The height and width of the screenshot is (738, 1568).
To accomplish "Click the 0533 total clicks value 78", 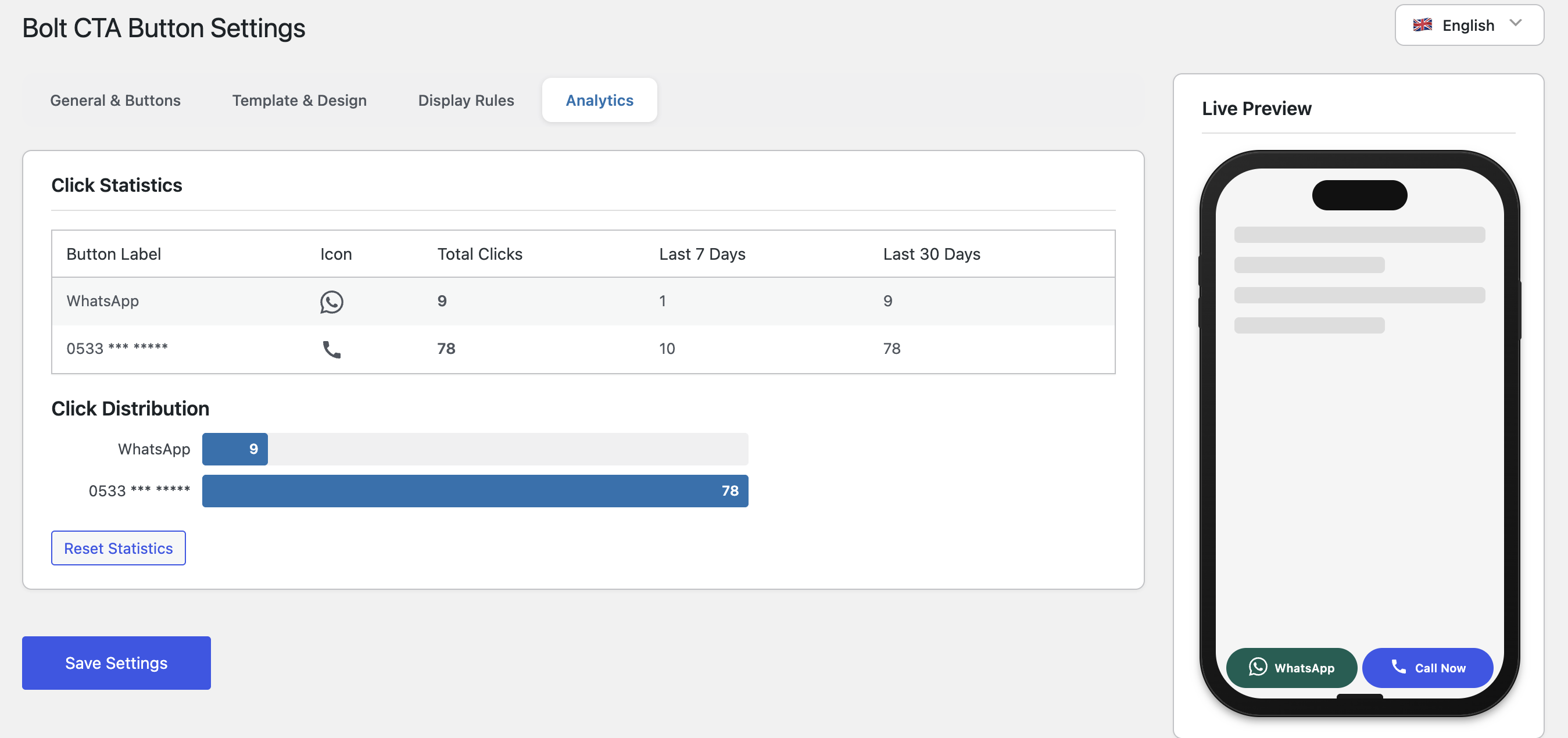I will (446, 349).
